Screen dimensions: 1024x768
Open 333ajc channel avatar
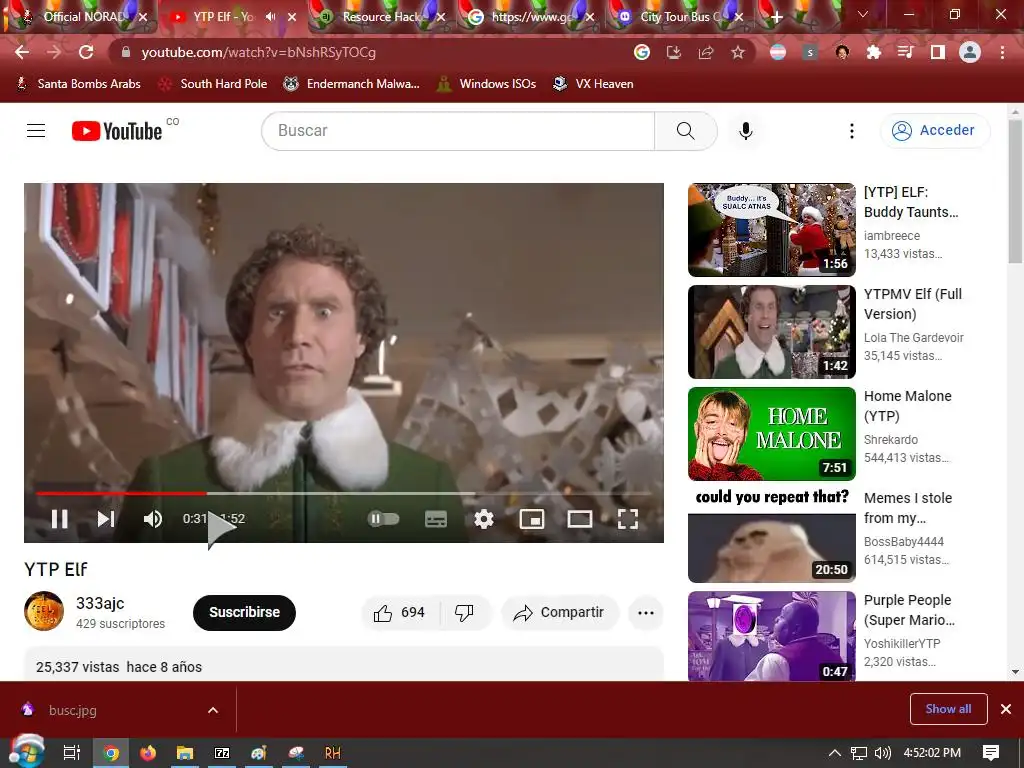(44, 611)
